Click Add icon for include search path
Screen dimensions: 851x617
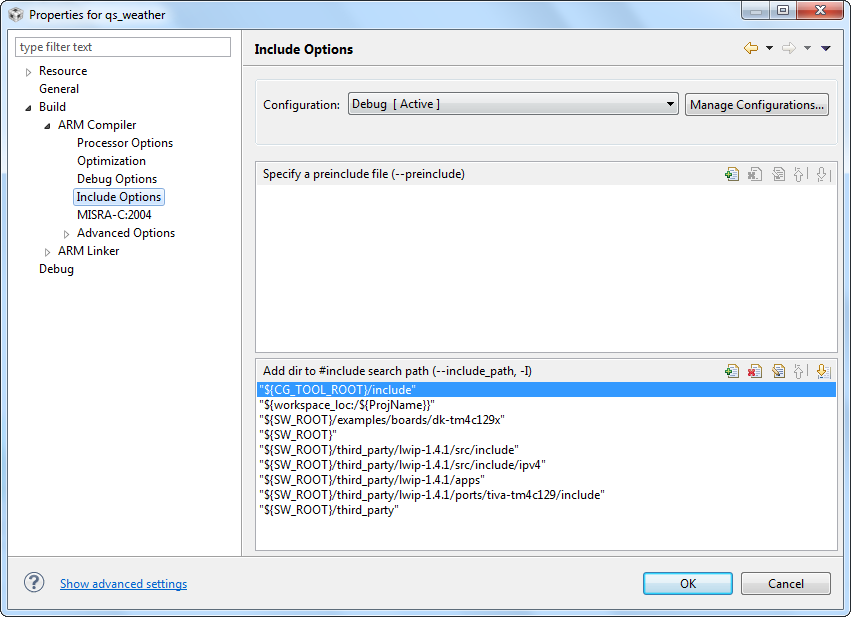[732, 371]
